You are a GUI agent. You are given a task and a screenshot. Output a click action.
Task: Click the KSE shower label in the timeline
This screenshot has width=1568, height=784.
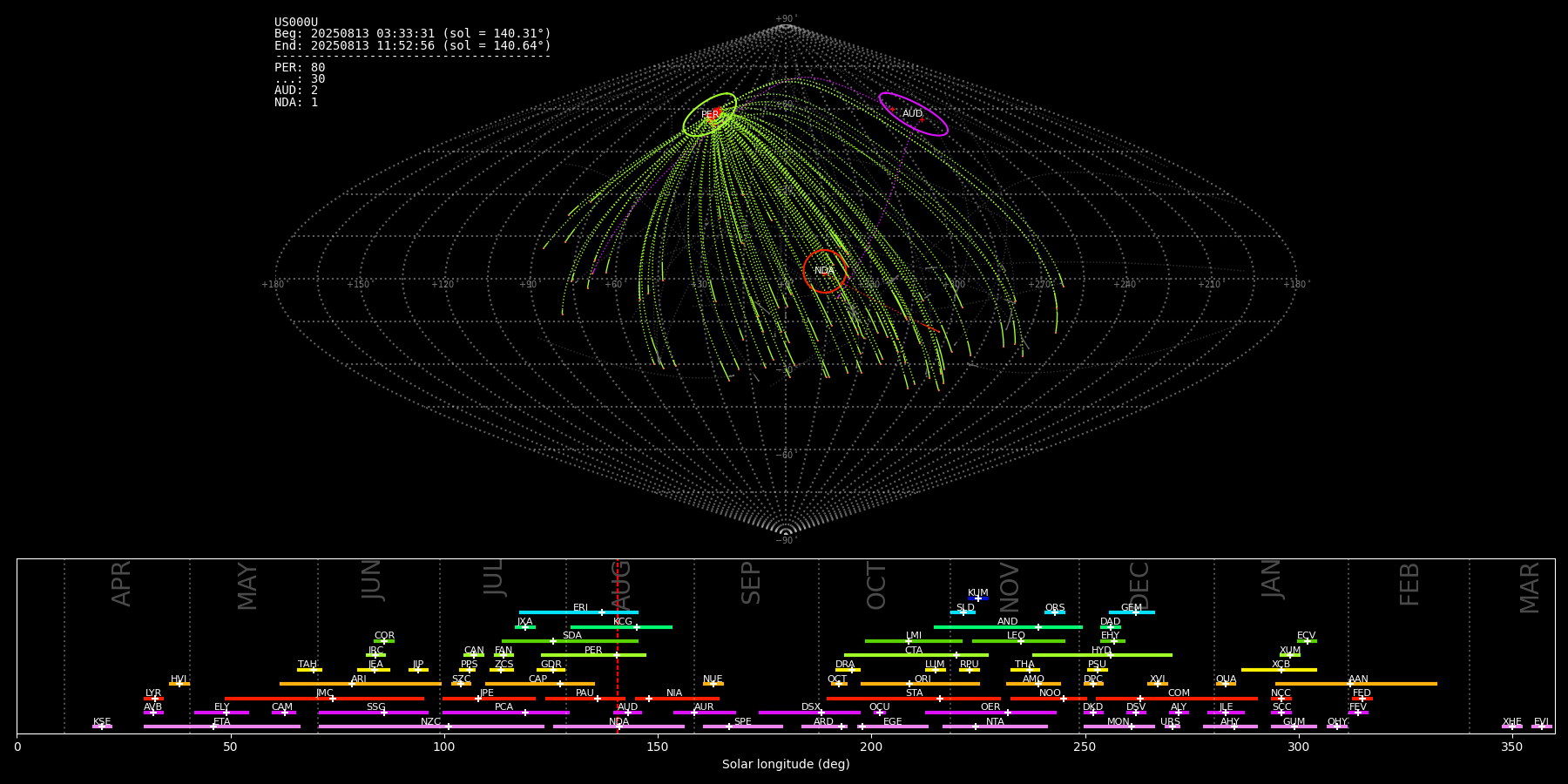[x=102, y=722]
